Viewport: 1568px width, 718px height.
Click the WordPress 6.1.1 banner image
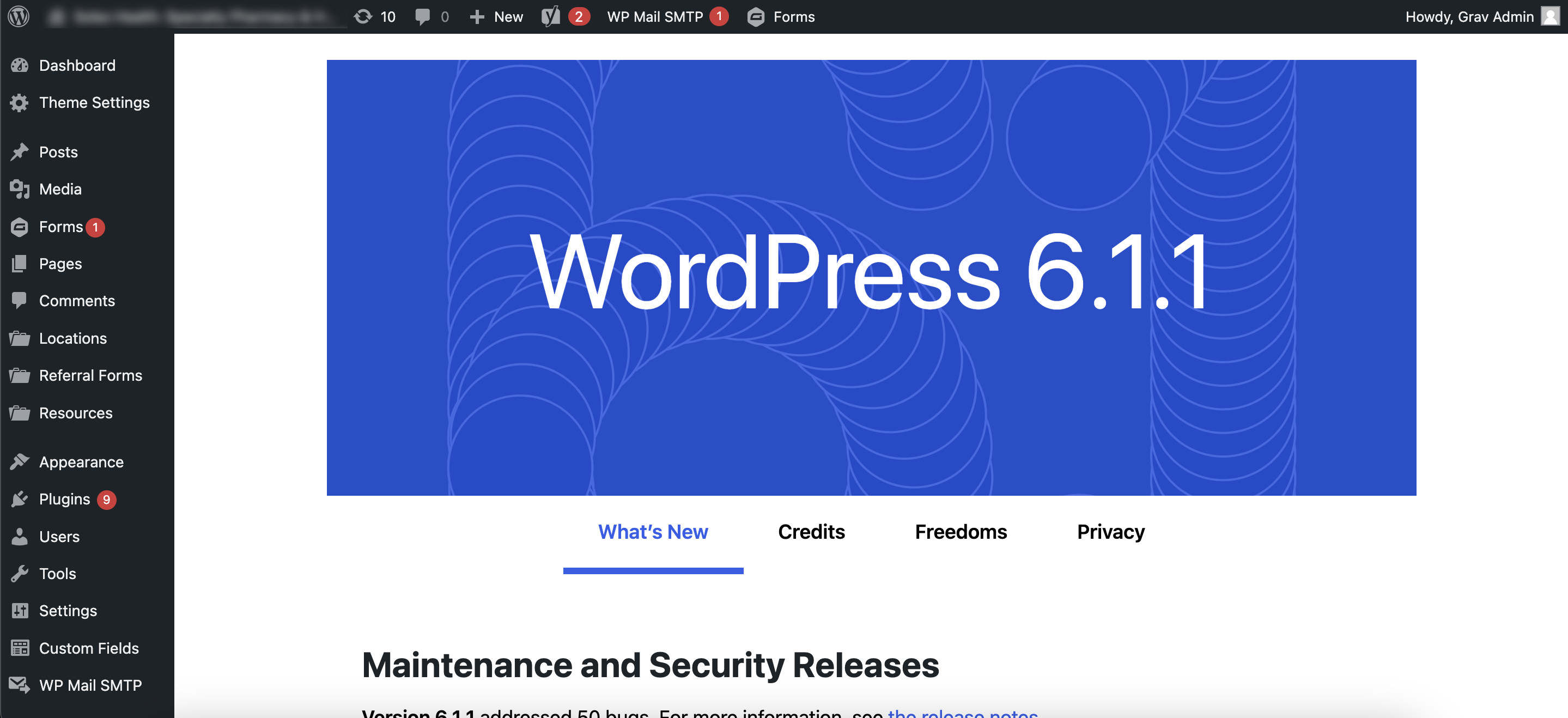[x=871, y=277]
